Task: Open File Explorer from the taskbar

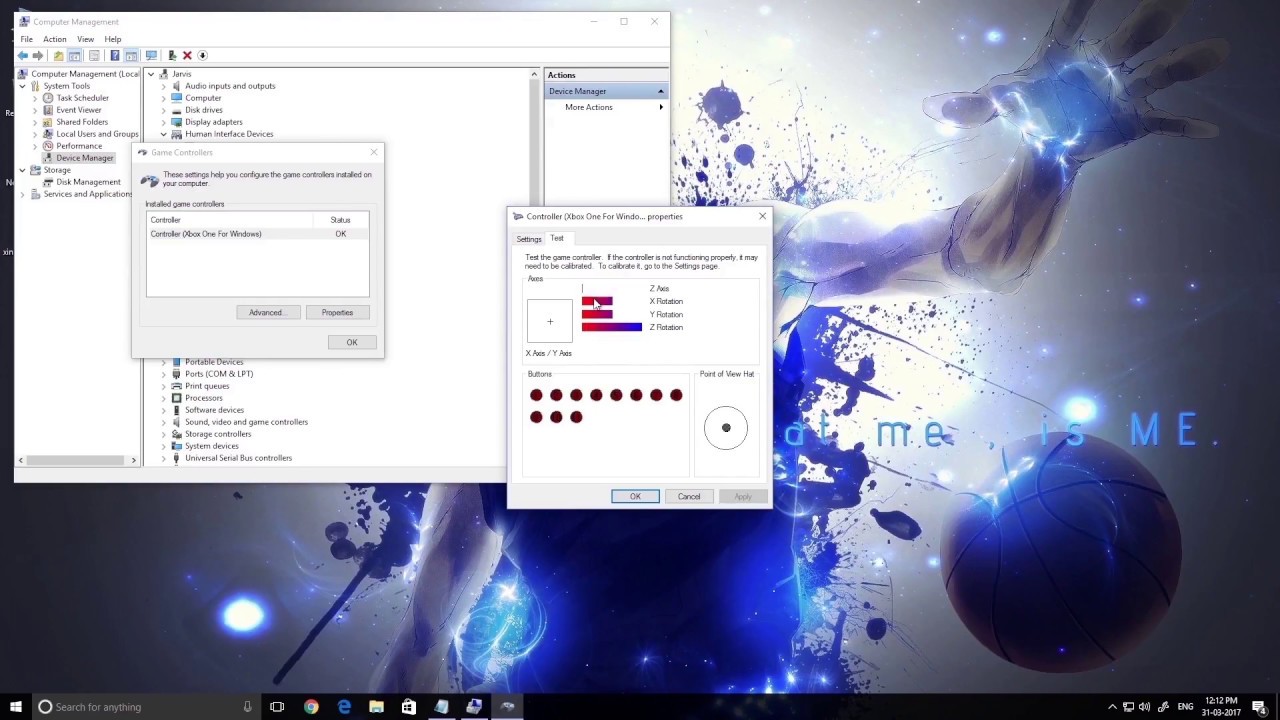Action: [376, 707]
